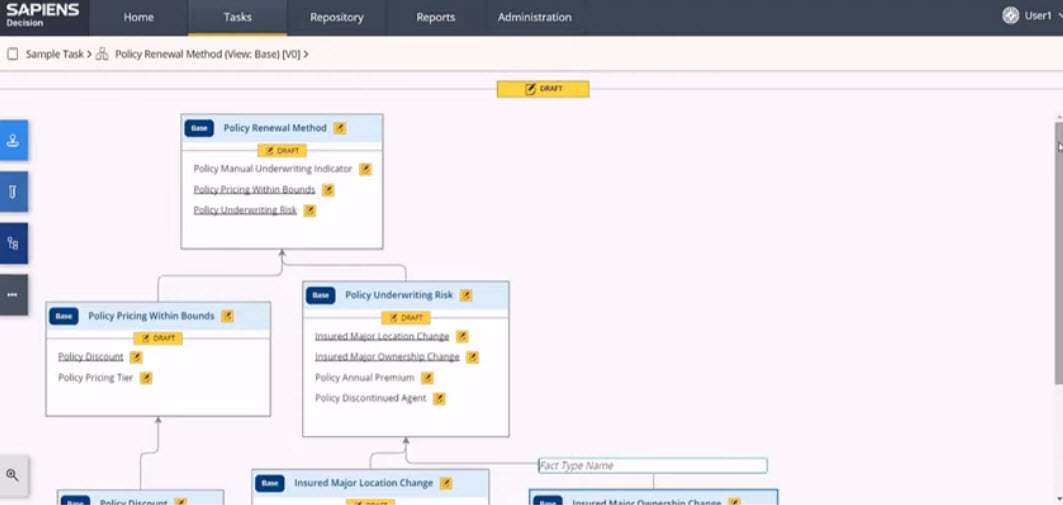1063x505 pixels.
Task: Click edit icon beside Policy Pricing Tier
Action: click(x=146, y=378)
